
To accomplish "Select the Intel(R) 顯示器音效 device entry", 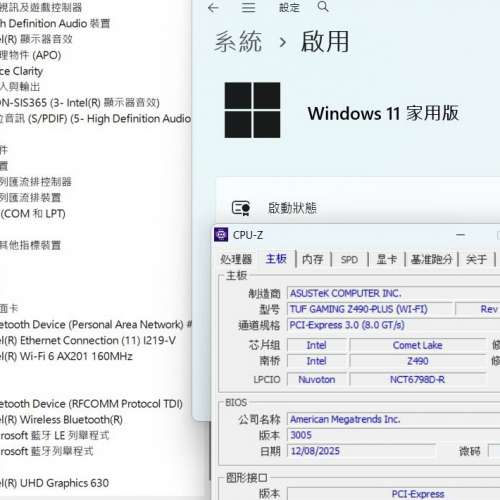I will 36,39.
